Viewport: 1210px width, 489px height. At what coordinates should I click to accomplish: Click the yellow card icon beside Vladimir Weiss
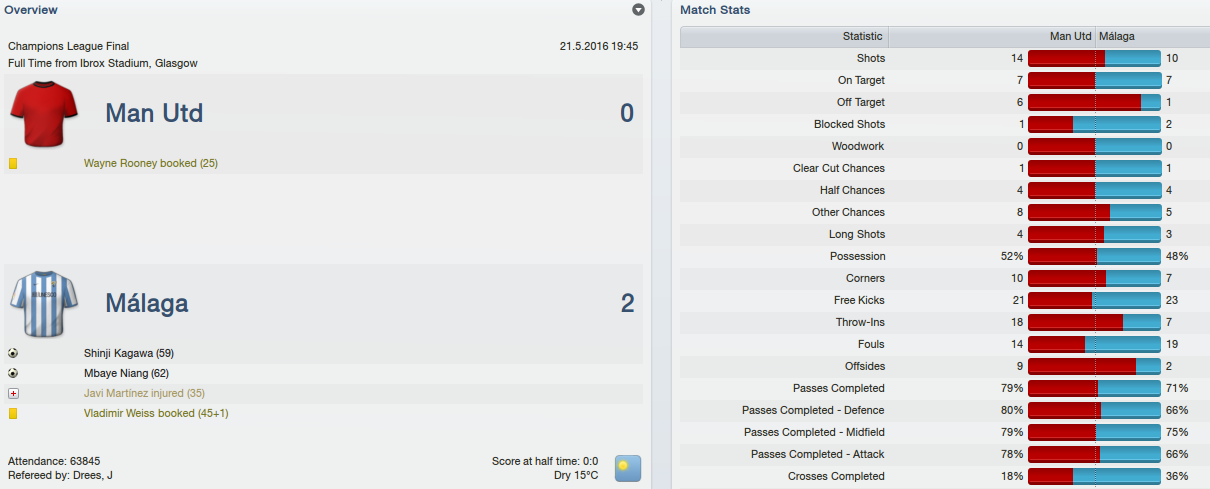coord(13,413)
